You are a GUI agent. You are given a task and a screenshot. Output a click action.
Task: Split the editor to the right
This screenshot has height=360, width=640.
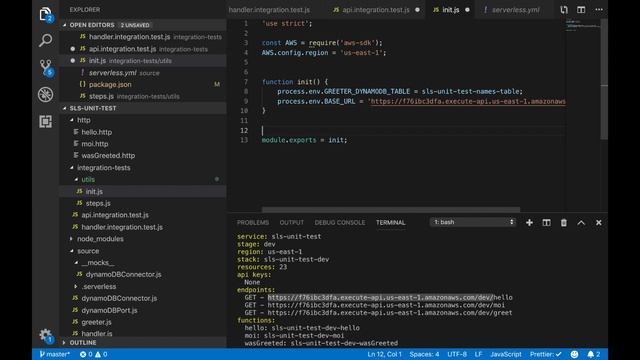(x=581, y=9)
